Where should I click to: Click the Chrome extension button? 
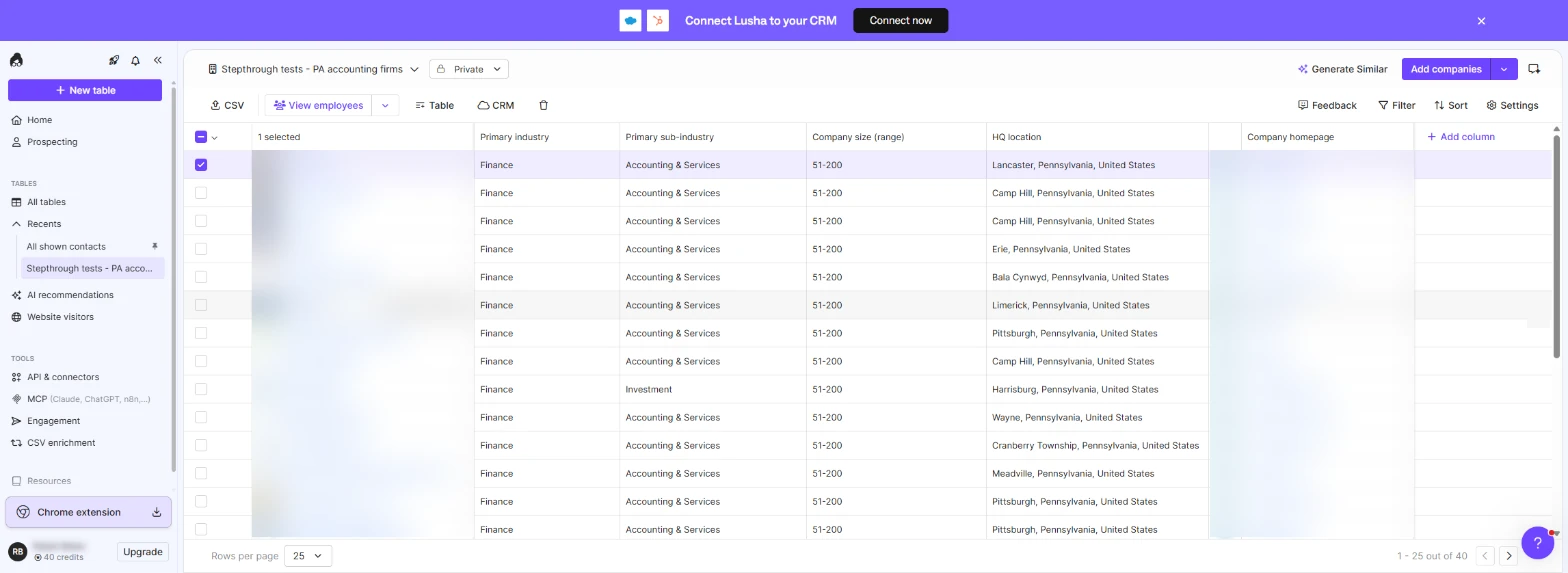click(x=88, y=512)
